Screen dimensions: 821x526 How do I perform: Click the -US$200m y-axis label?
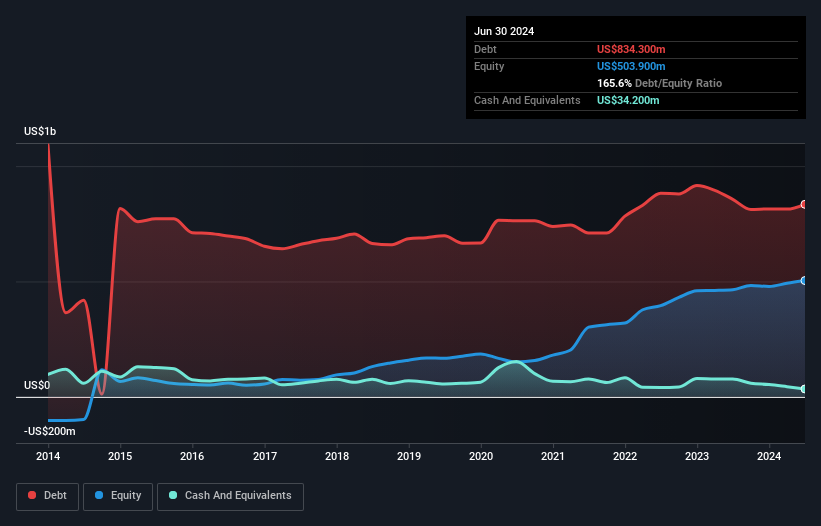[x=50, y=431]
